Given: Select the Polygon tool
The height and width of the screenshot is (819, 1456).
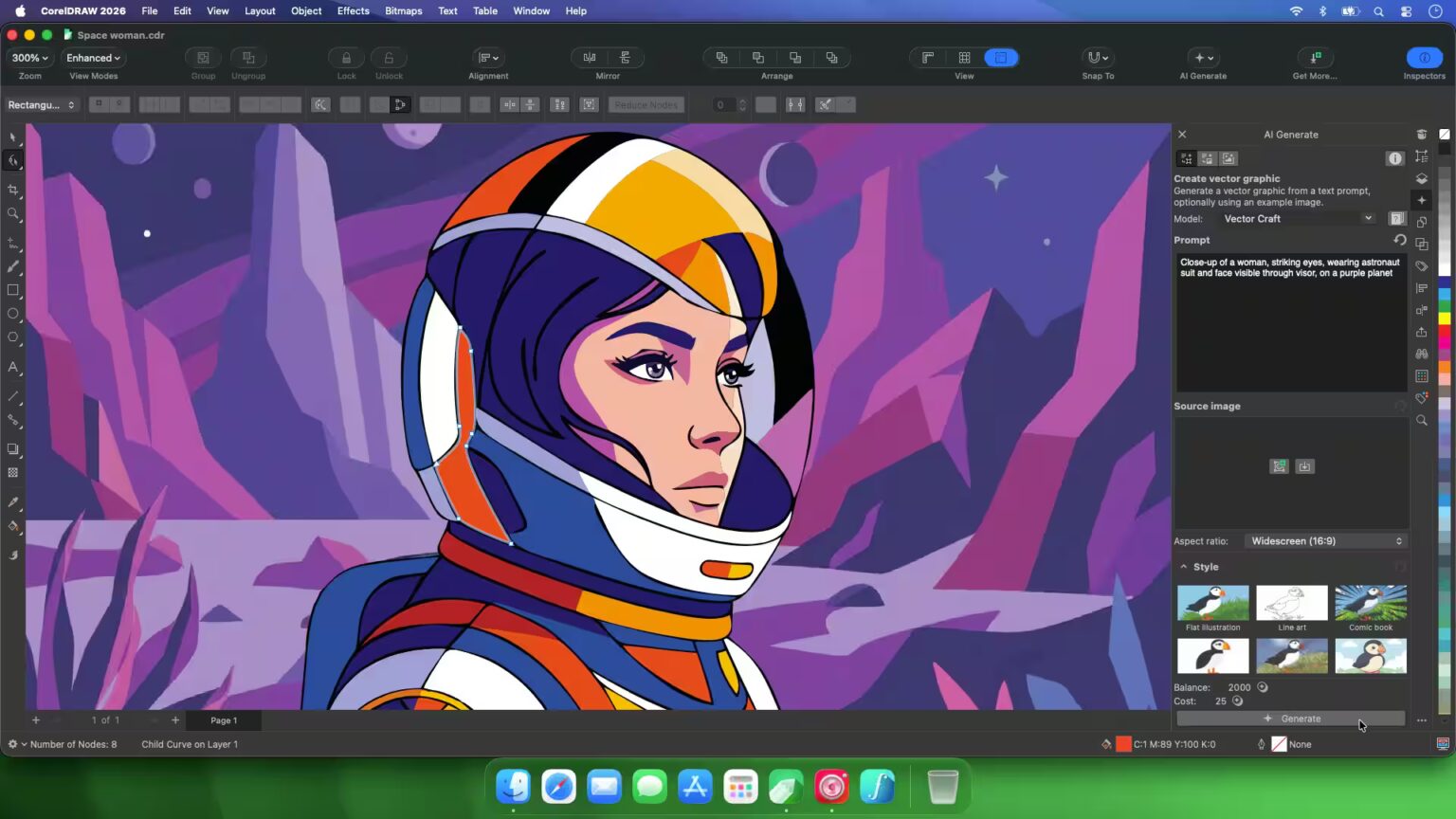Looking at the screenshot, I should (x=13, y=337).
